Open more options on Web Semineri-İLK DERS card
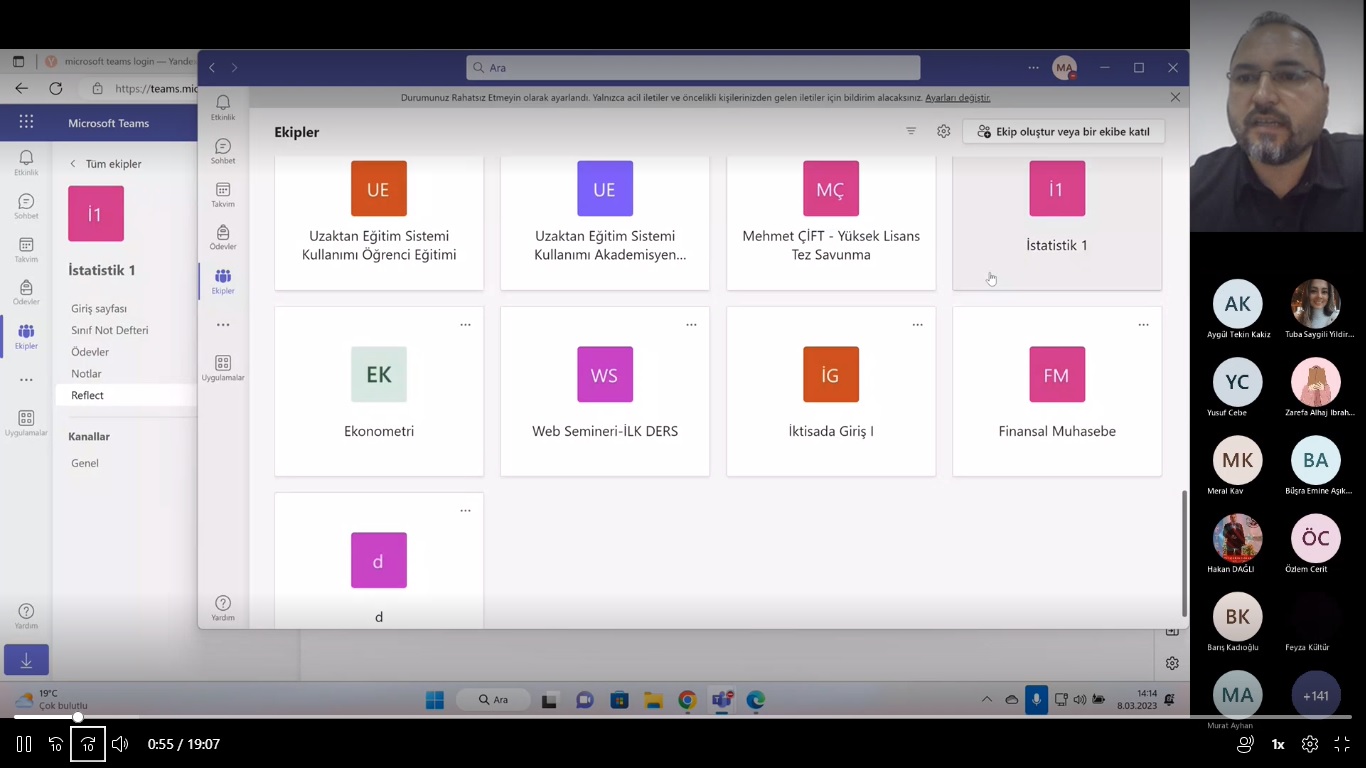The height and width of the screenshot is (768, 1366). [691, 325]
